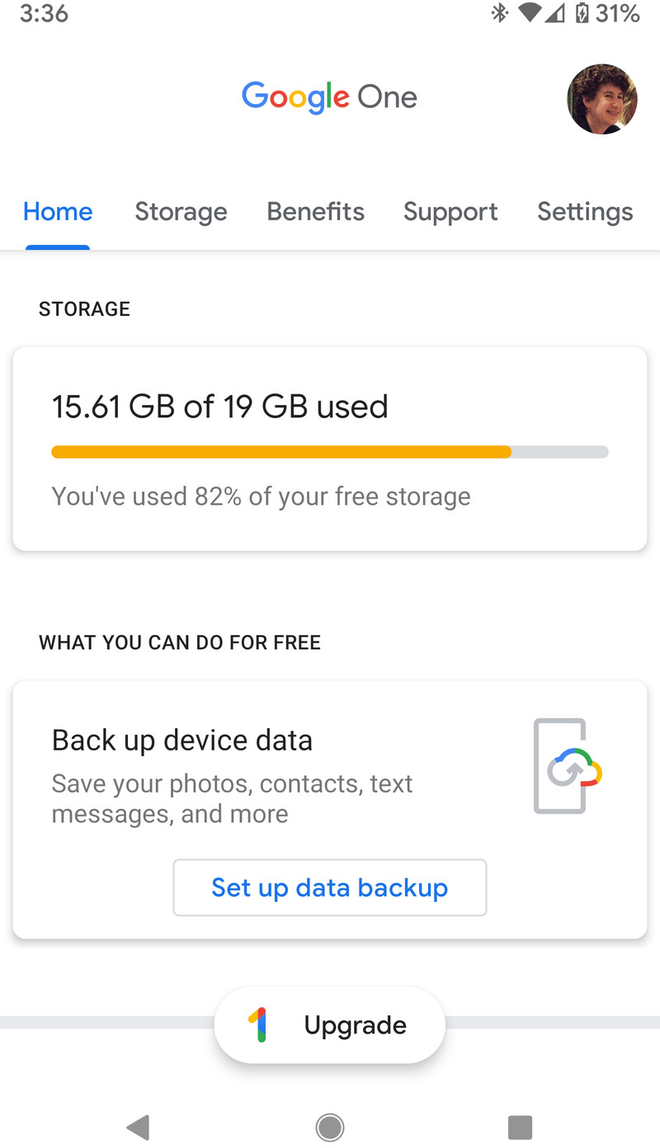Viewport: 660px width, 1148px height.
Task: Tap the storage usage progress bar
Action: pyautogui.click(x=330, y=452)
